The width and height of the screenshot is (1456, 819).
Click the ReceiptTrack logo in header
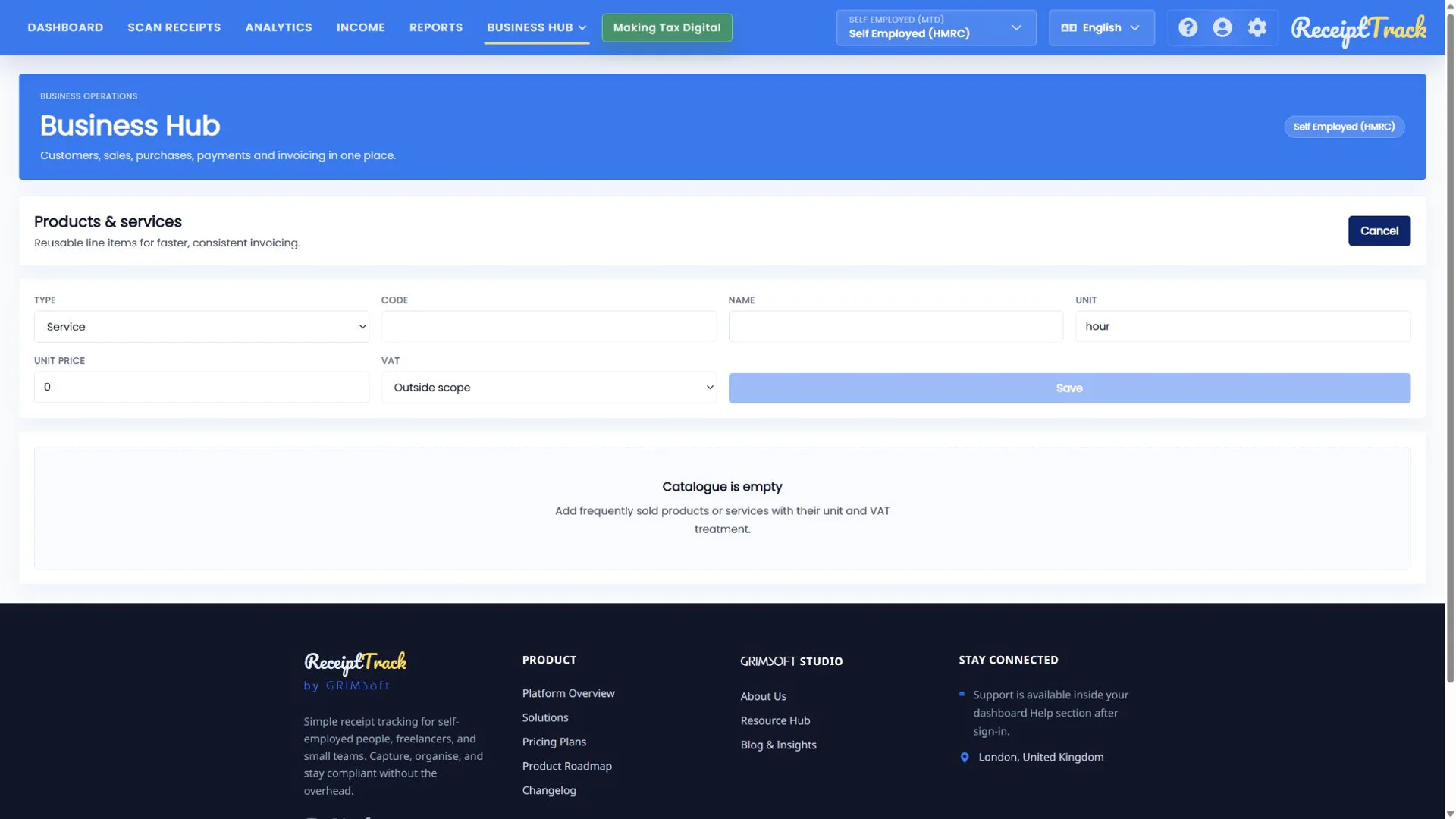click(1358, 30)
